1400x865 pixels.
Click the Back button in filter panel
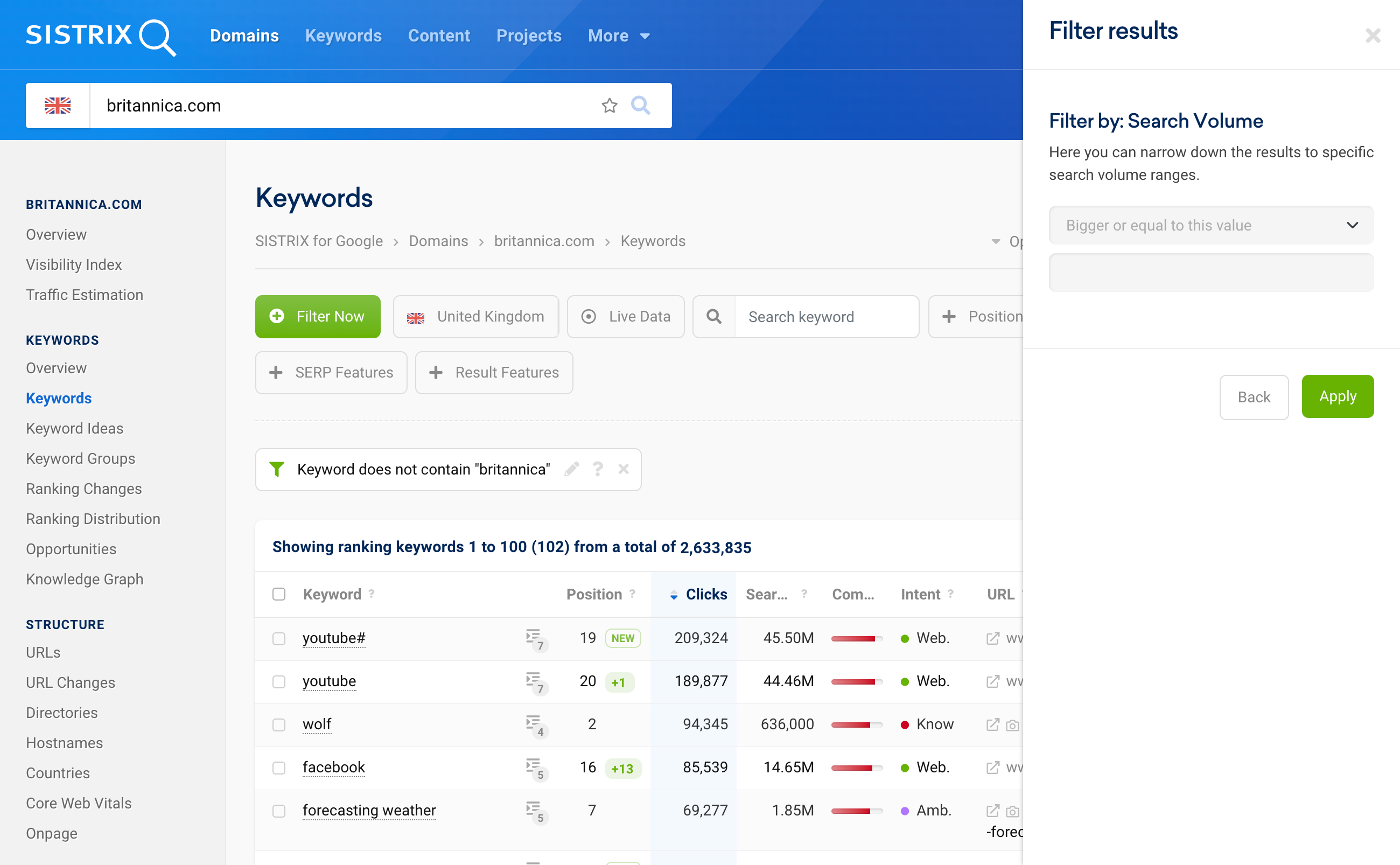click(1253, 396)
